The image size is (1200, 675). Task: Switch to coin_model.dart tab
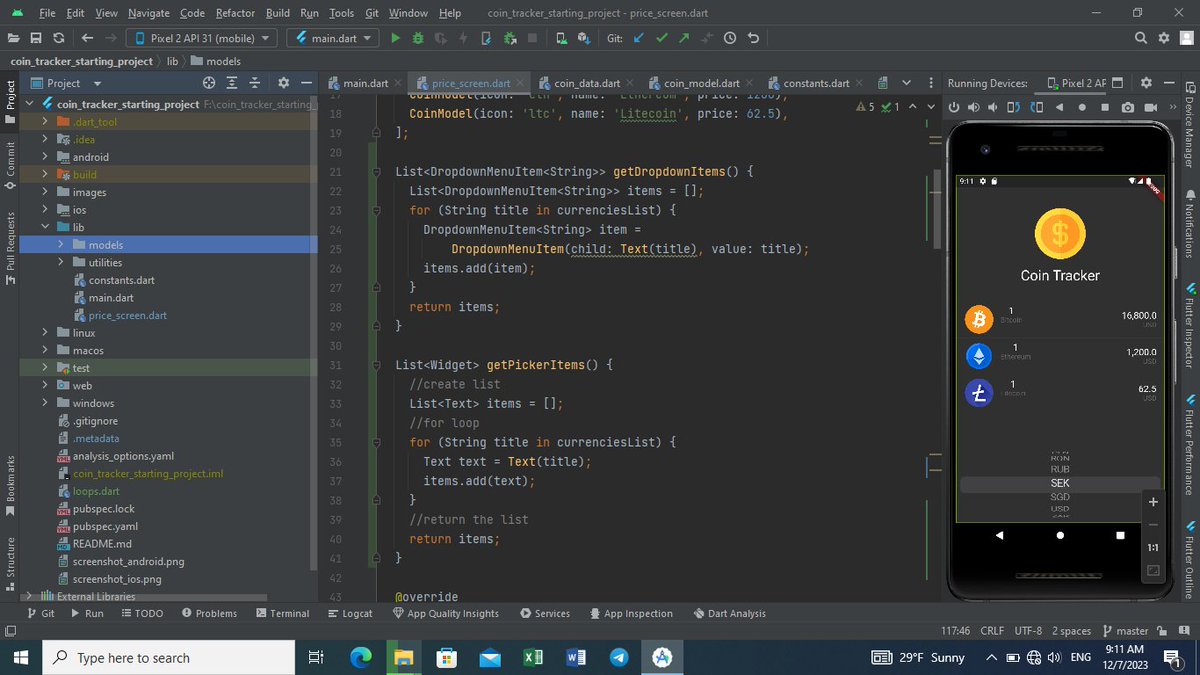(x=701, y=83)
